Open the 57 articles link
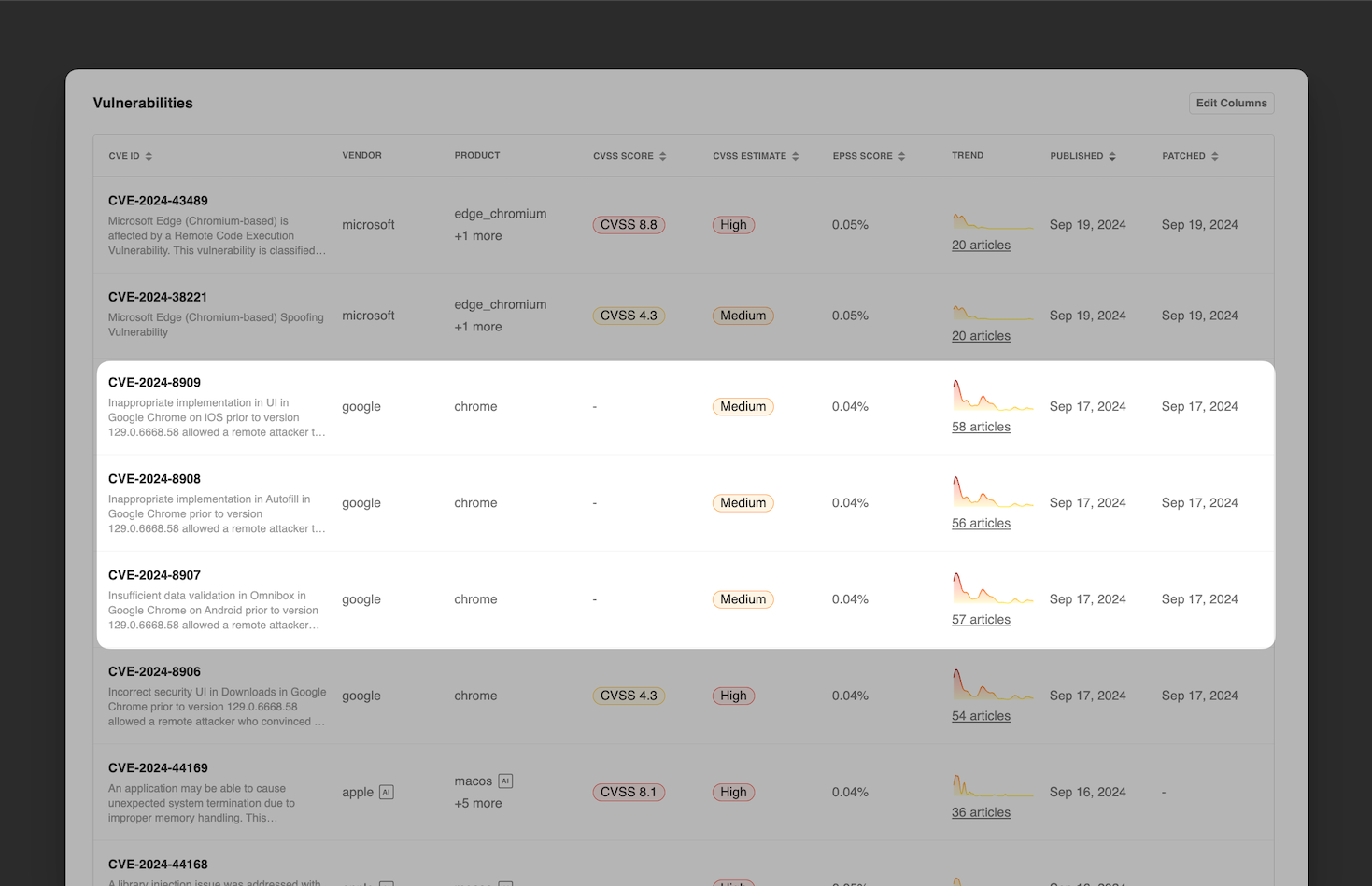 (981, 619)
